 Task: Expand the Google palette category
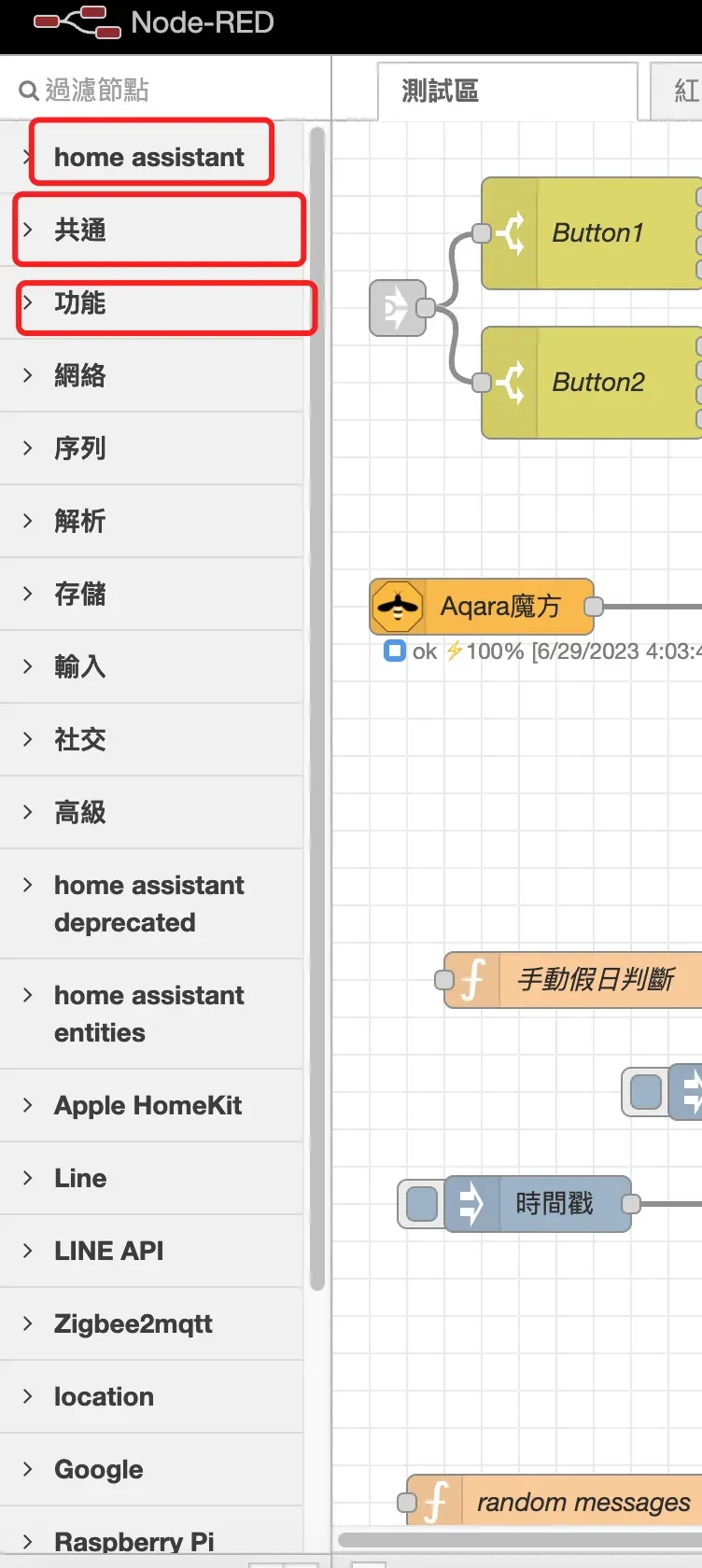pos(151,1469)
